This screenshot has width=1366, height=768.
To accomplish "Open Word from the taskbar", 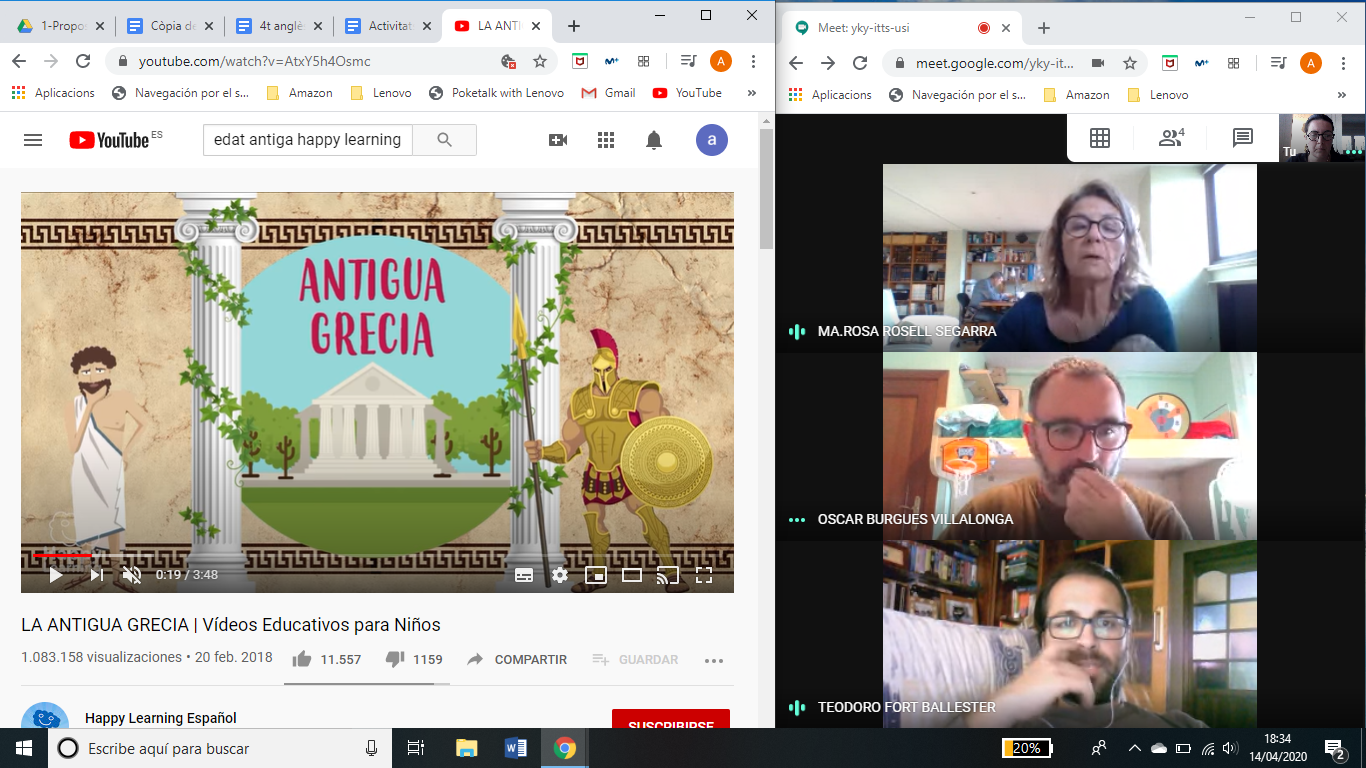I will tap(516, 748).
